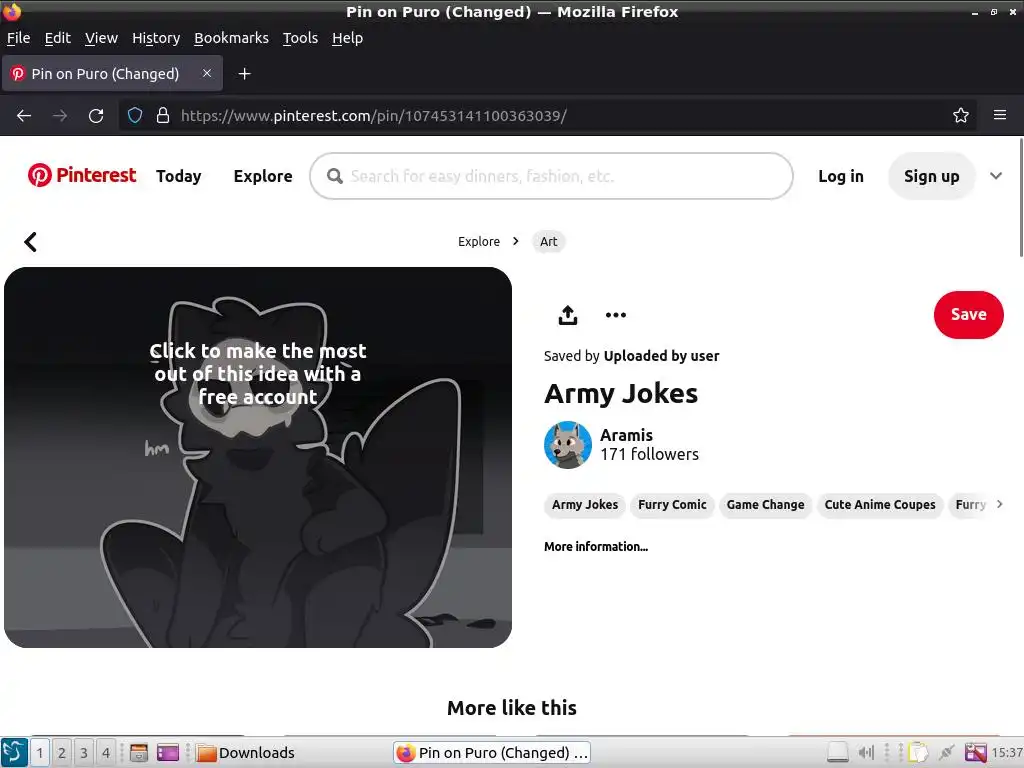1024x768 pixels.
Task: Open the taskbar file manager icon
Action: click(x=138, y=753)
